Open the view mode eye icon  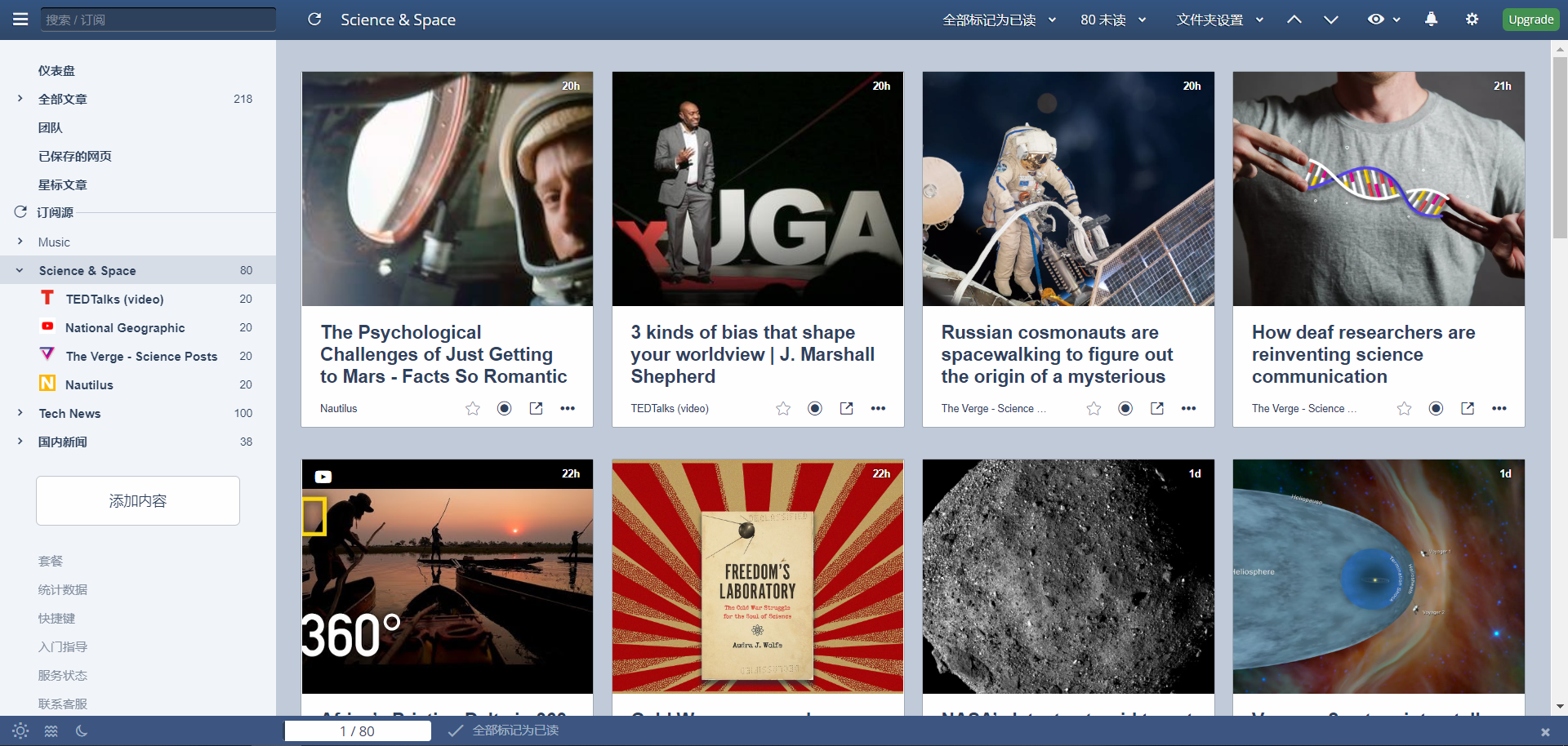pyautogui.click(x=1376, y=20)
